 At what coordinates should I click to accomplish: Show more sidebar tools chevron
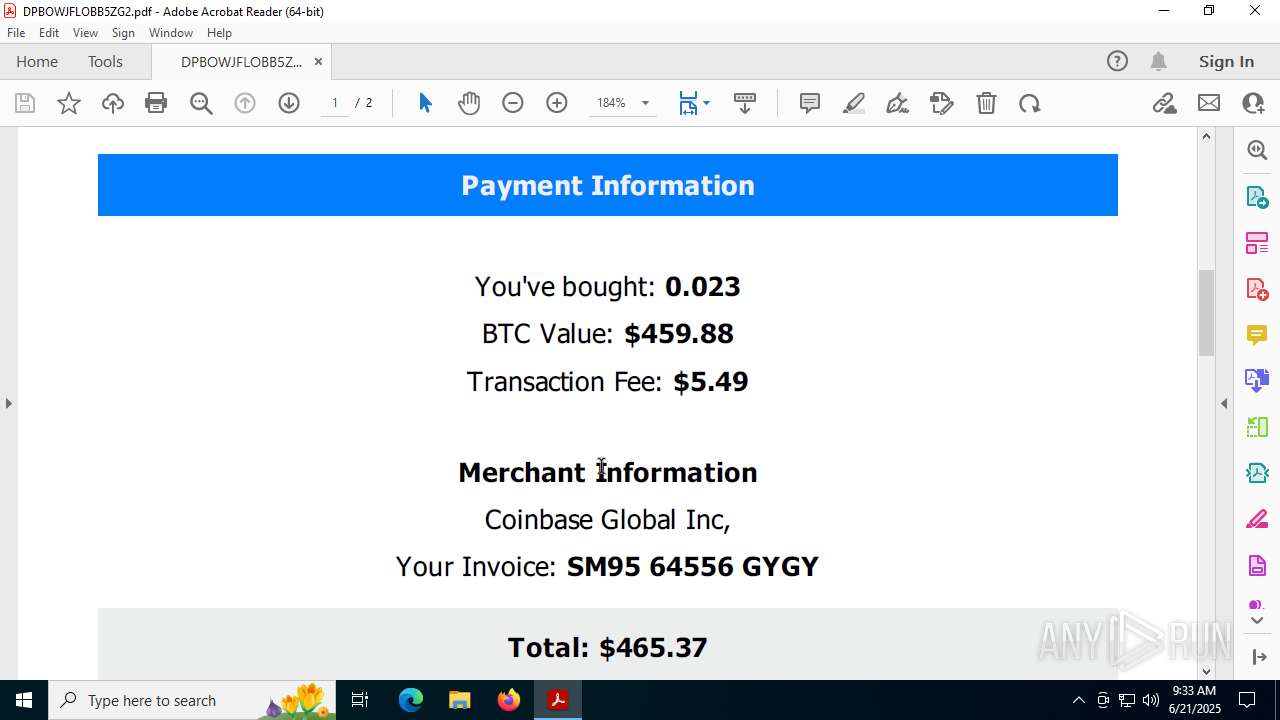click(1257, 620)
